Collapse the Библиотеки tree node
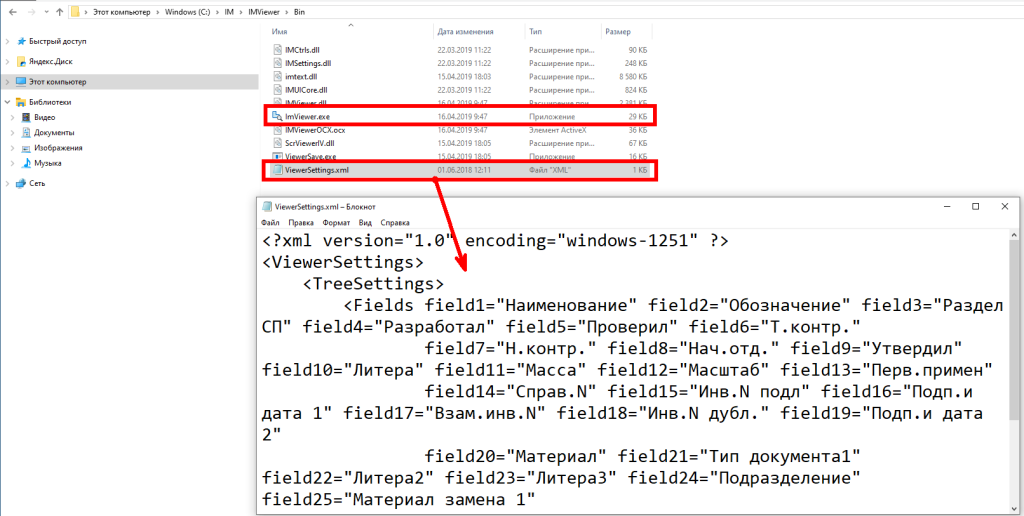The image size is (1024, 516). (8, 102)
